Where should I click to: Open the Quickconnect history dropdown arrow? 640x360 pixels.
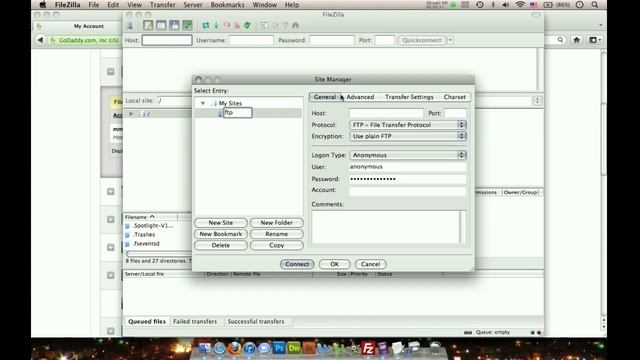click(450, 40)
